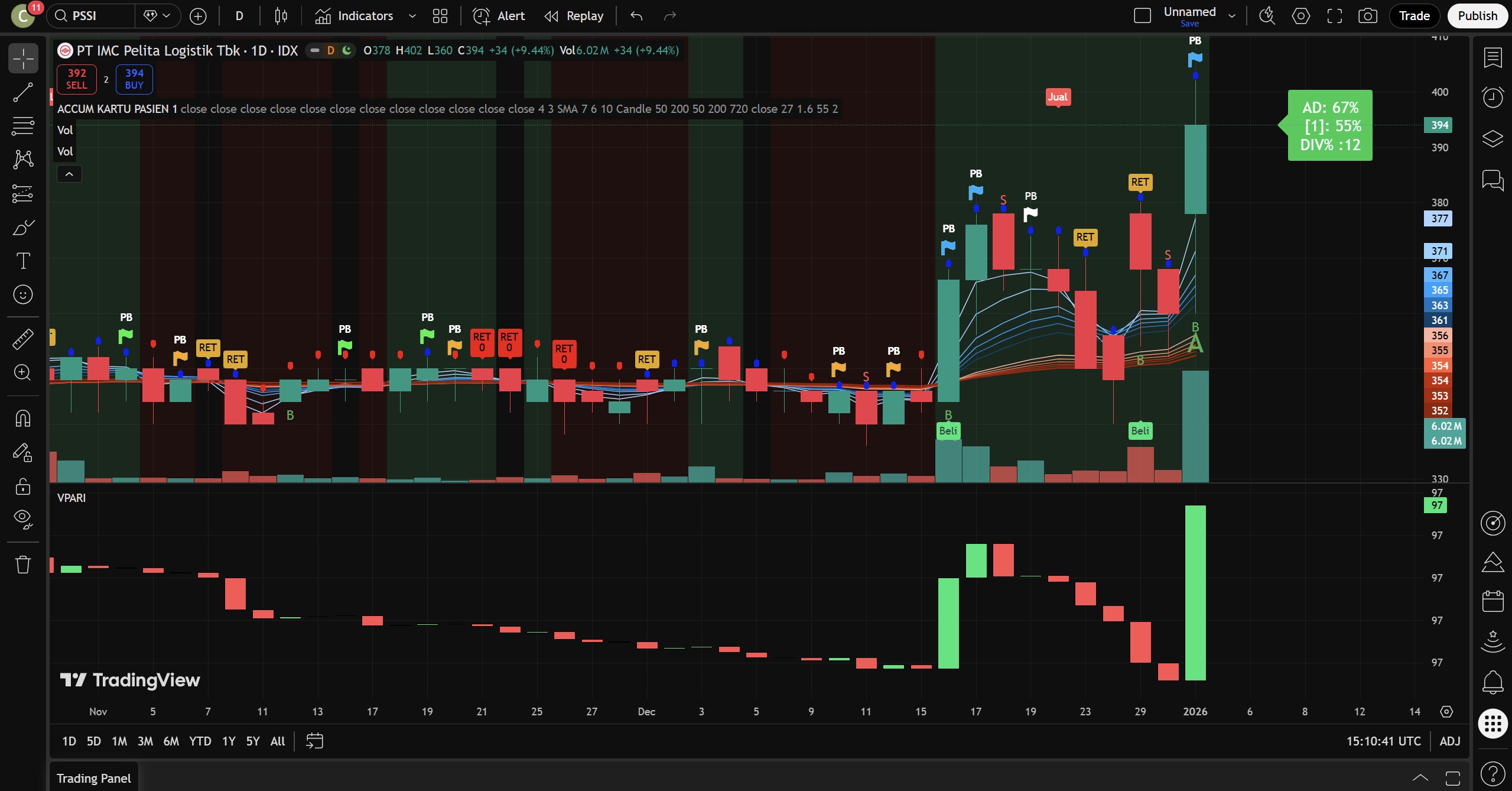1512x791 pixels.
Task: Click the Publish button
Action: click(x=1477, y=16)
